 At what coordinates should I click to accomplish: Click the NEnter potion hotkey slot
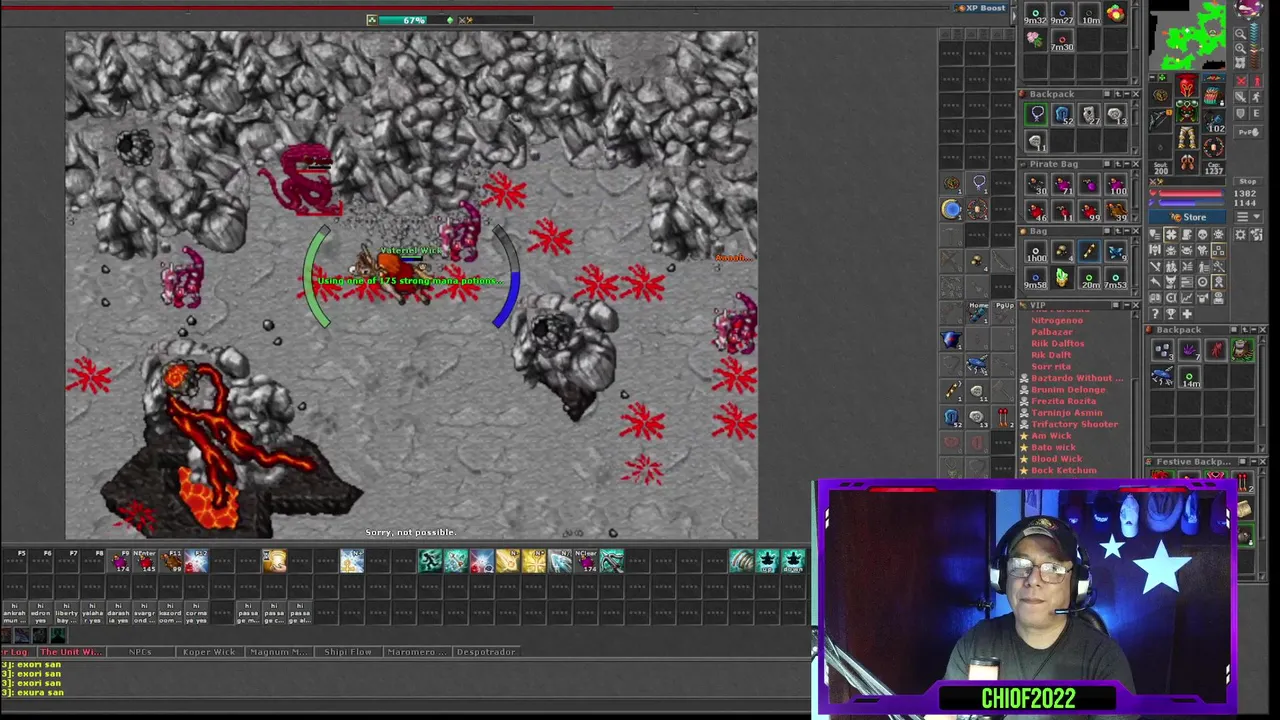click(x=145, y=561)
